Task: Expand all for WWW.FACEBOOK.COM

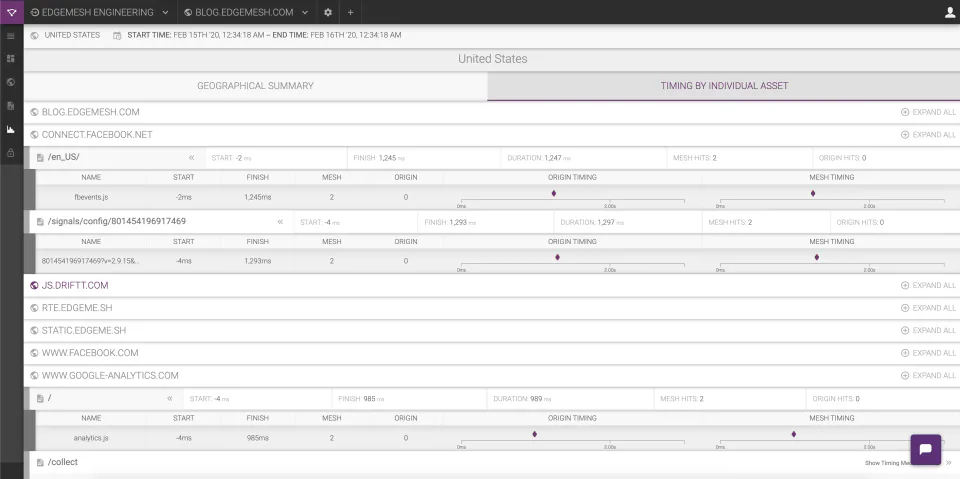Action: pos(928,353)
